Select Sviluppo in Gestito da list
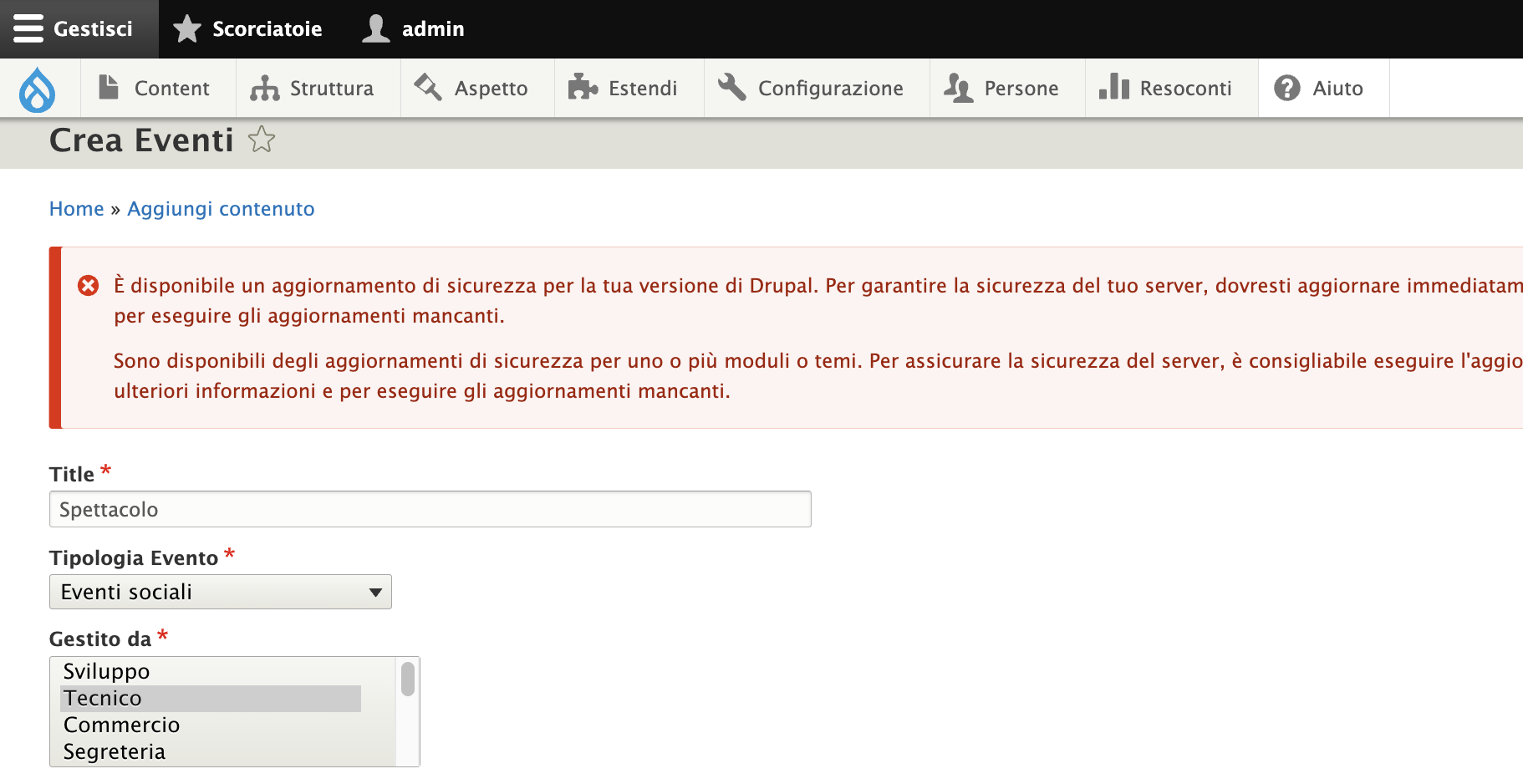This screenshot has height=784, width=1523. (107, 671)
